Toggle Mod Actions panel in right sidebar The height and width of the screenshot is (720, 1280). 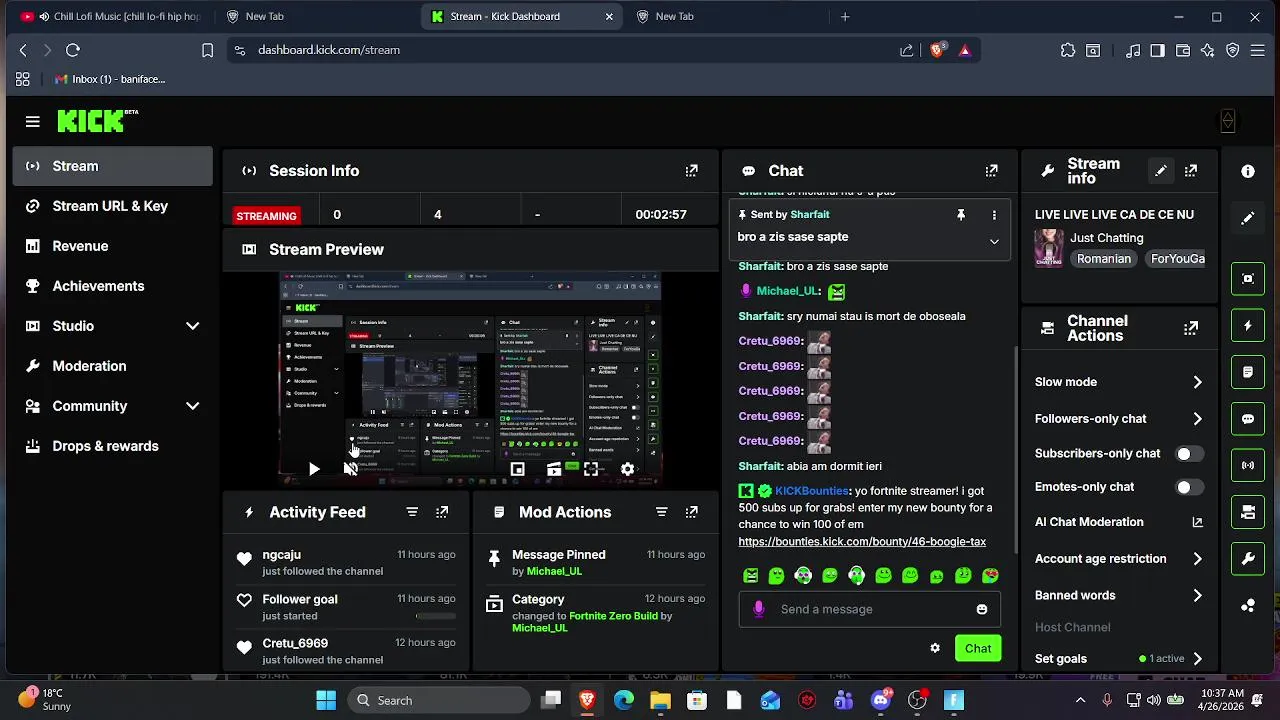(x=1248, y=372)
